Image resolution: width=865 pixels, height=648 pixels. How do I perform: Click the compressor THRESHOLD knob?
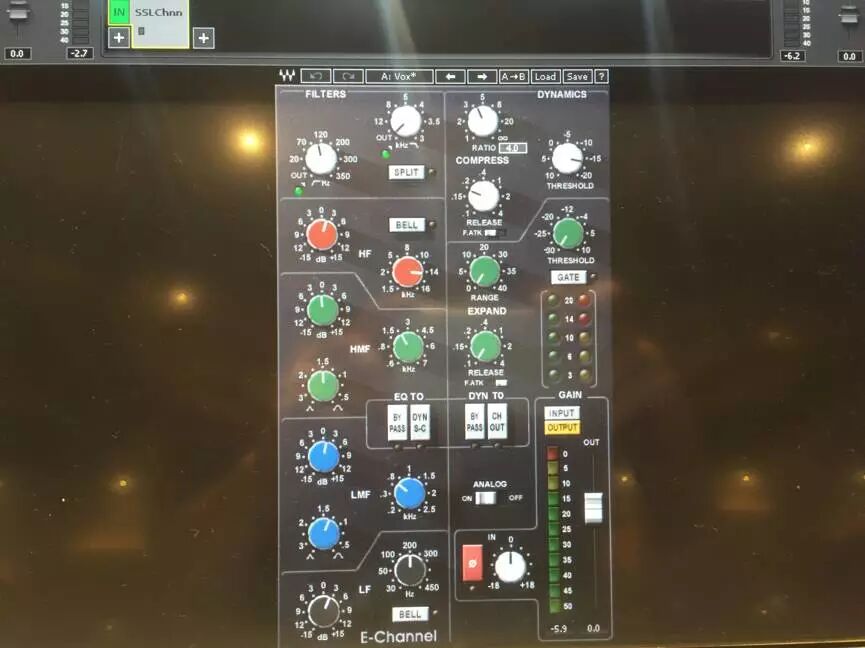coord(567,158)
